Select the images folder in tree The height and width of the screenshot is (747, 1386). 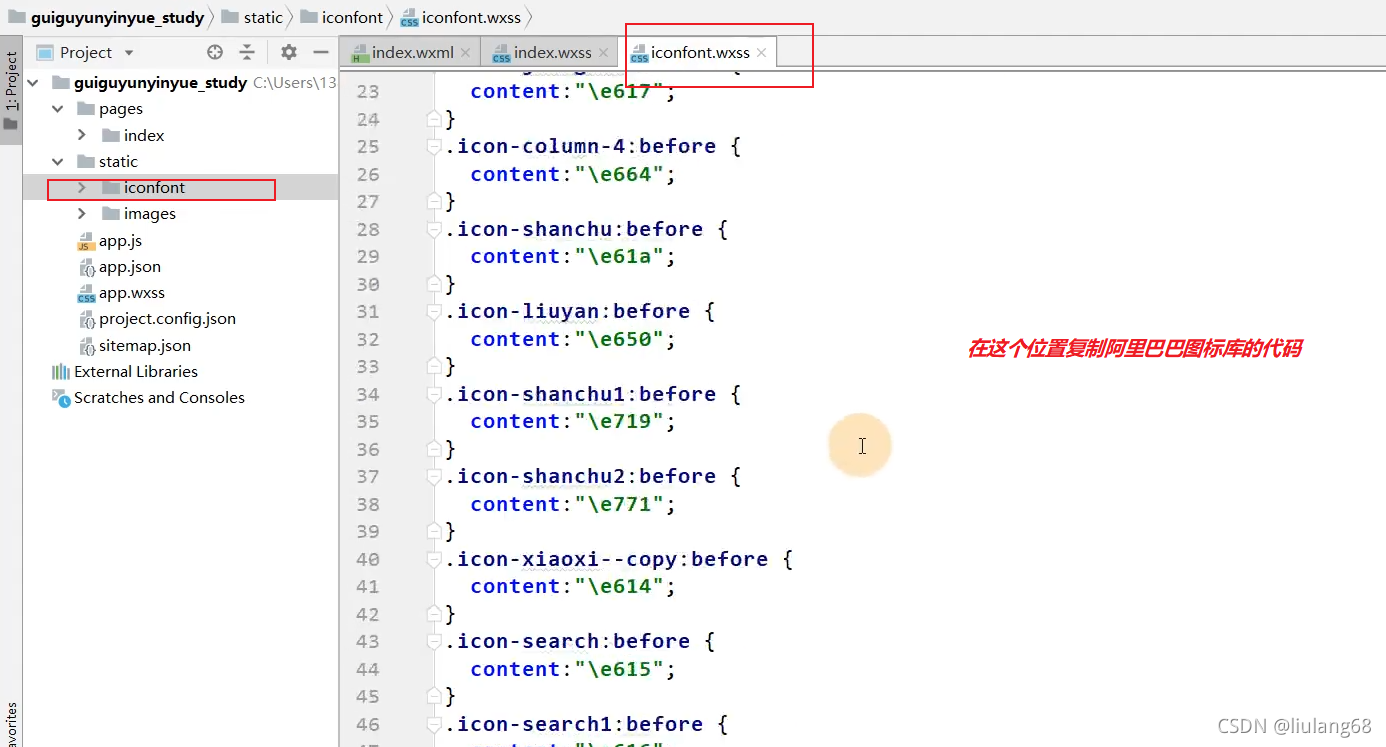click(x=150, y=213)
